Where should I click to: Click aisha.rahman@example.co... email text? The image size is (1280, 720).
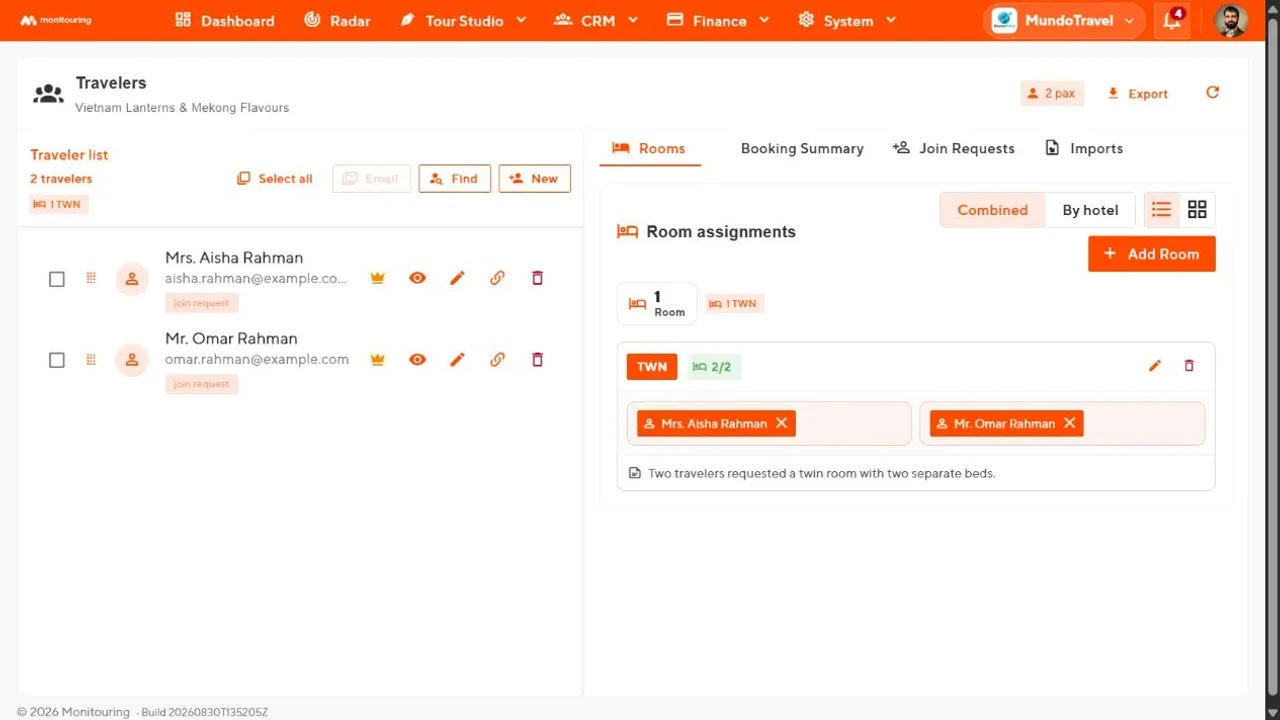point(256,279)
